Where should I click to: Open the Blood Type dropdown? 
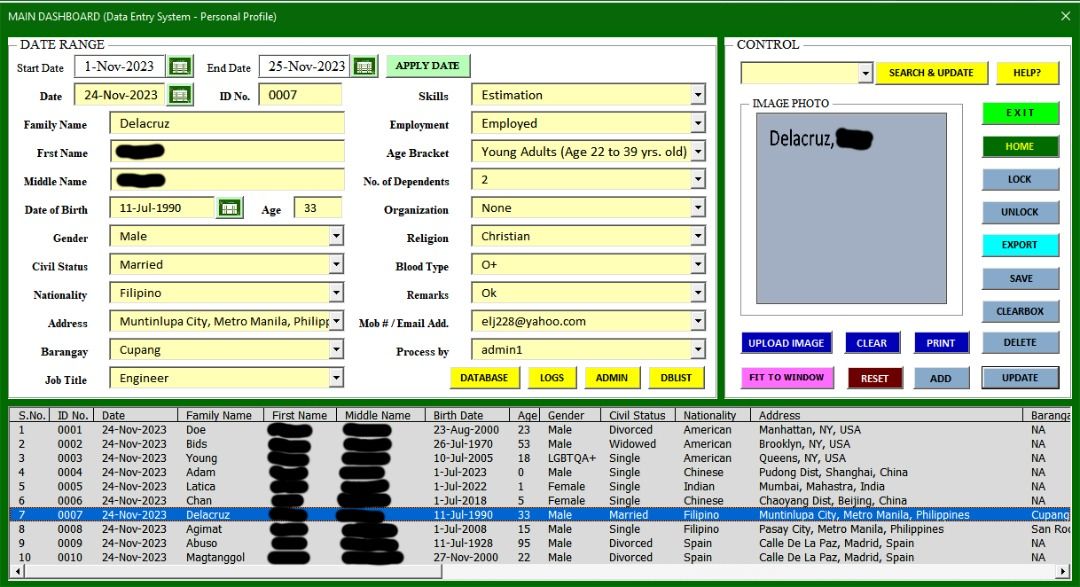click(699, 267)
